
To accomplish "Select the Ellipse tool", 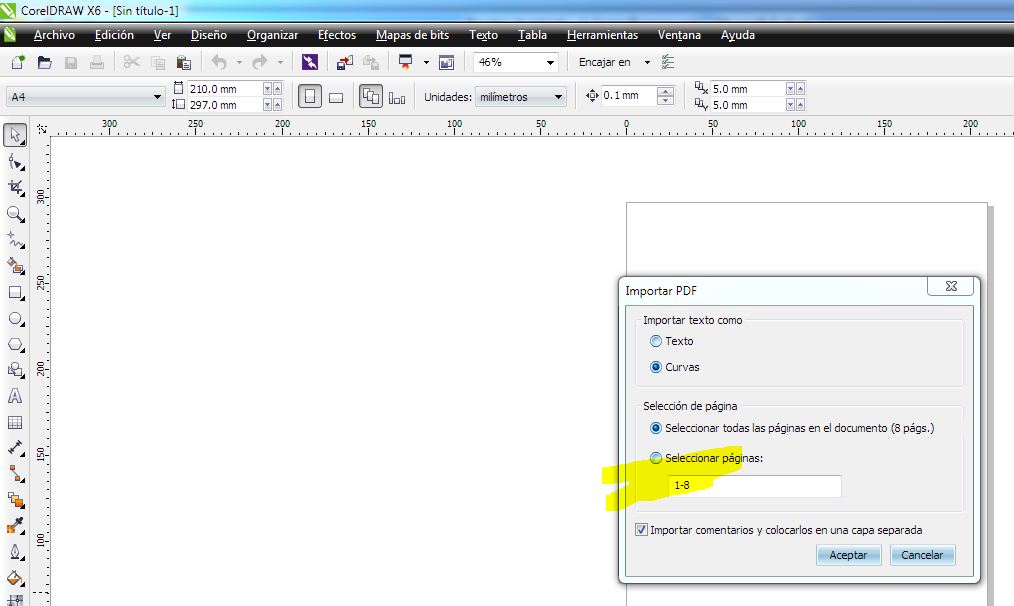I will click(16, 318).
